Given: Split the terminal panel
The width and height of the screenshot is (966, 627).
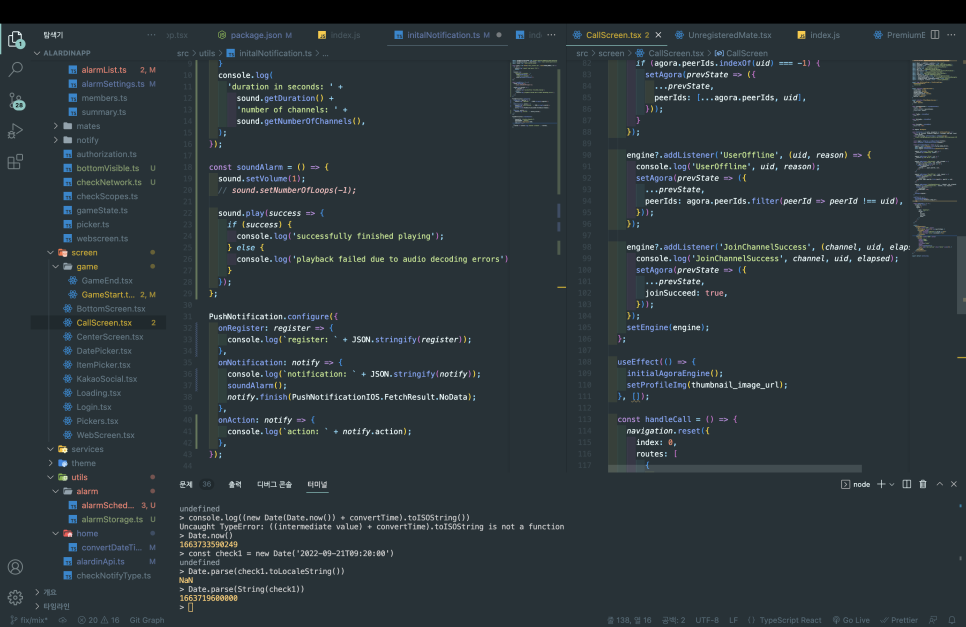Looking at the screenshot, I should pos(906,484).
